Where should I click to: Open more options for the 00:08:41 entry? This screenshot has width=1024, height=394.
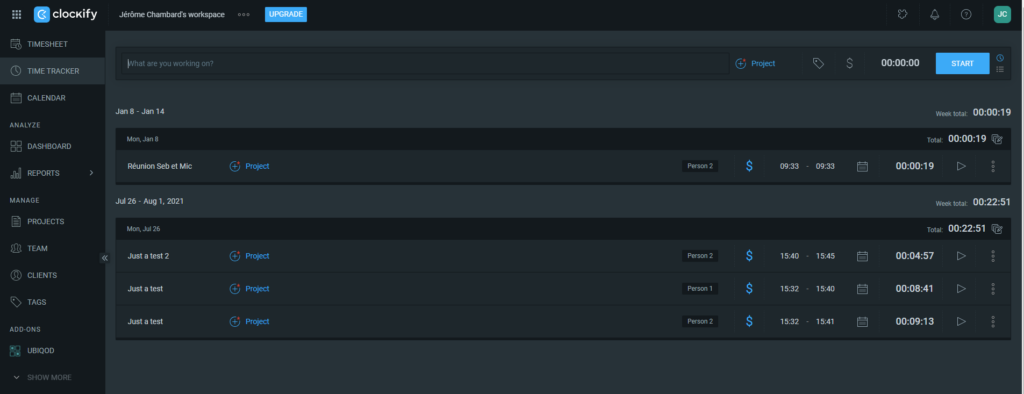pyautogui.click(x=993, y=289)
